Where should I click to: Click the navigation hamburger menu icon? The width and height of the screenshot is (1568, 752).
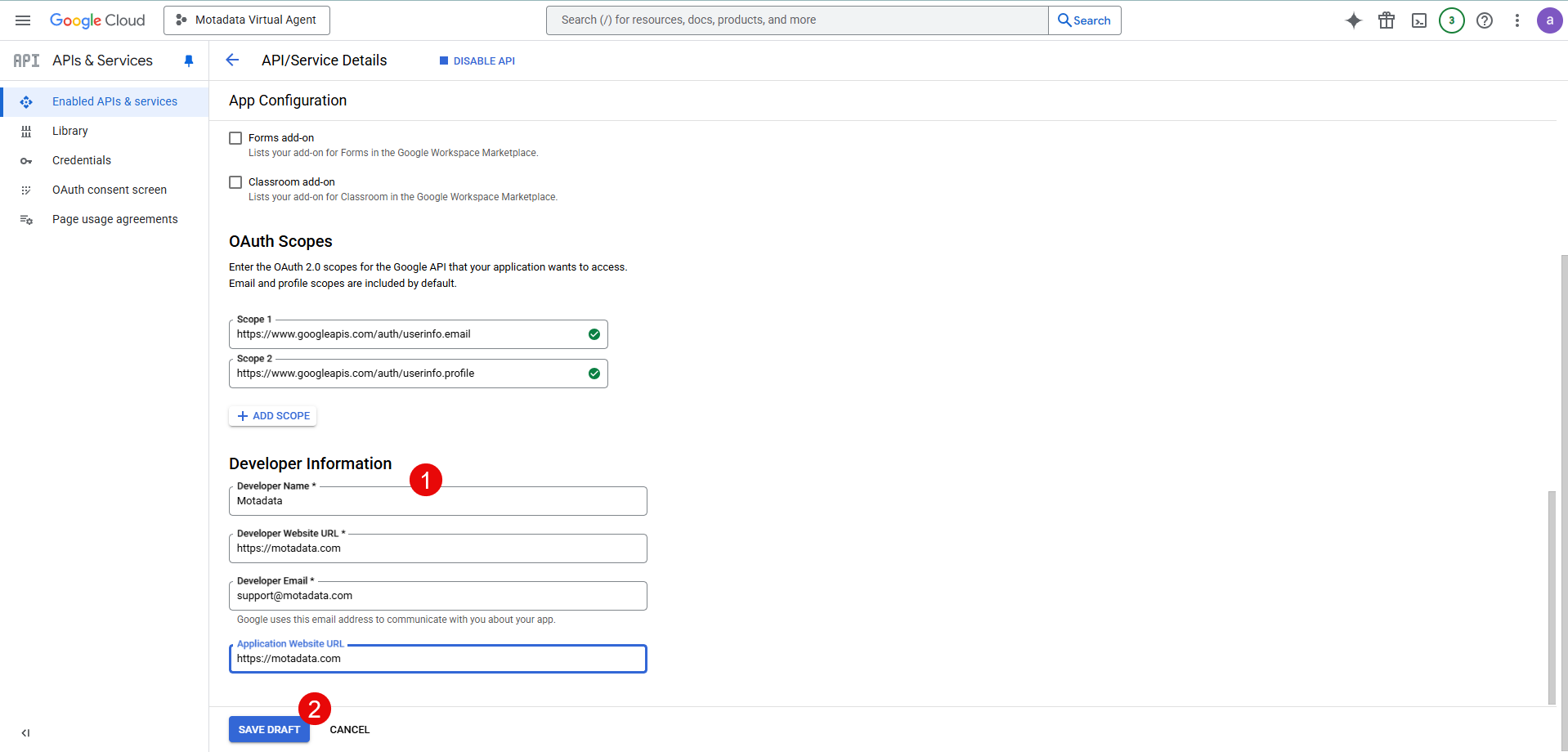(x=23, y=20)
